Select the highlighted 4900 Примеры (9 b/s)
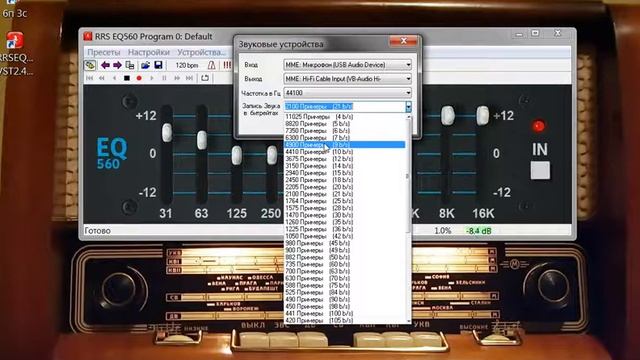The height and width of the screenshot is (360, 640). pos(344,145)
